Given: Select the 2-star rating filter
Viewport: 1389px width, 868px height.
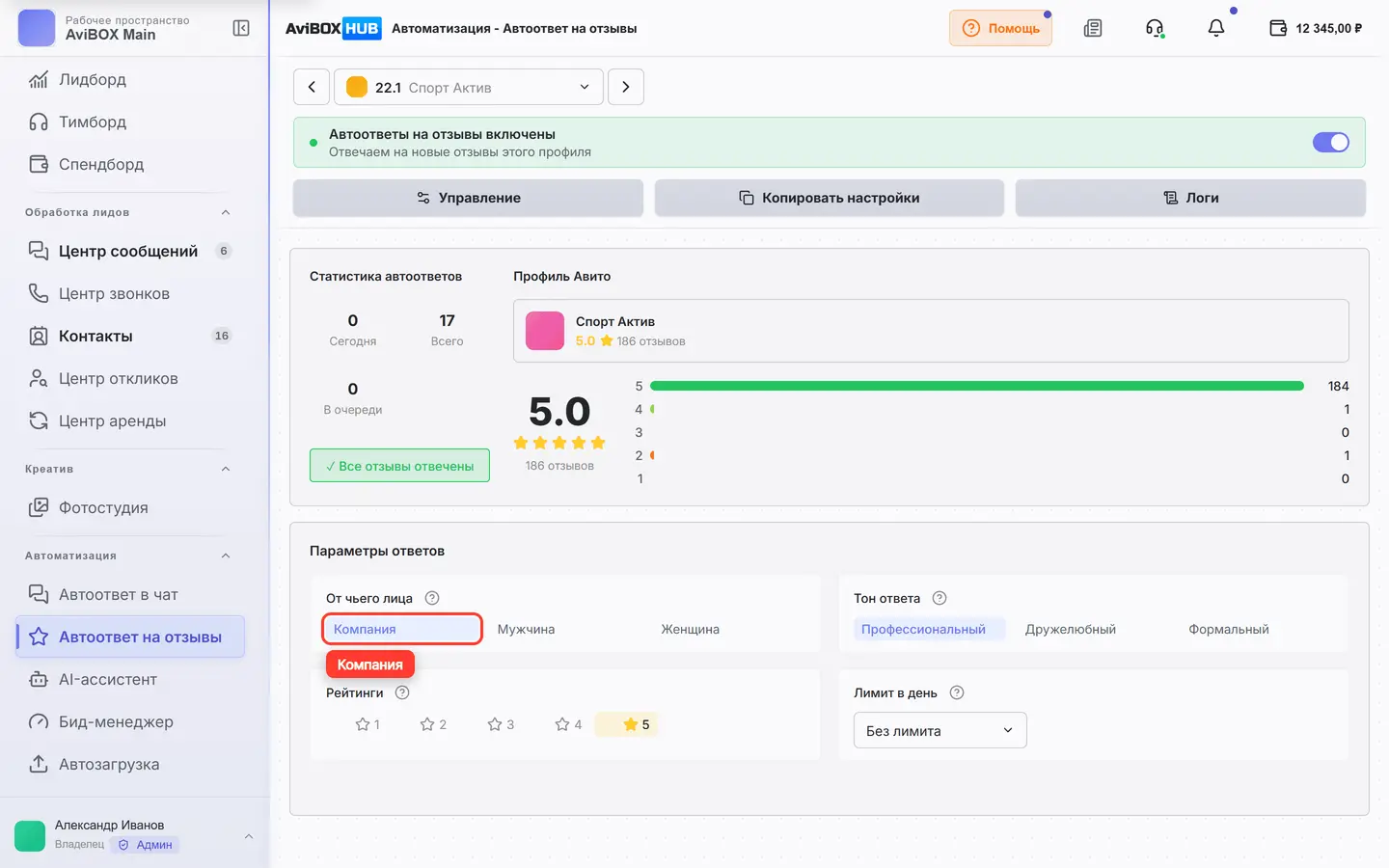Looking at the screenshot, I should 433,724.
